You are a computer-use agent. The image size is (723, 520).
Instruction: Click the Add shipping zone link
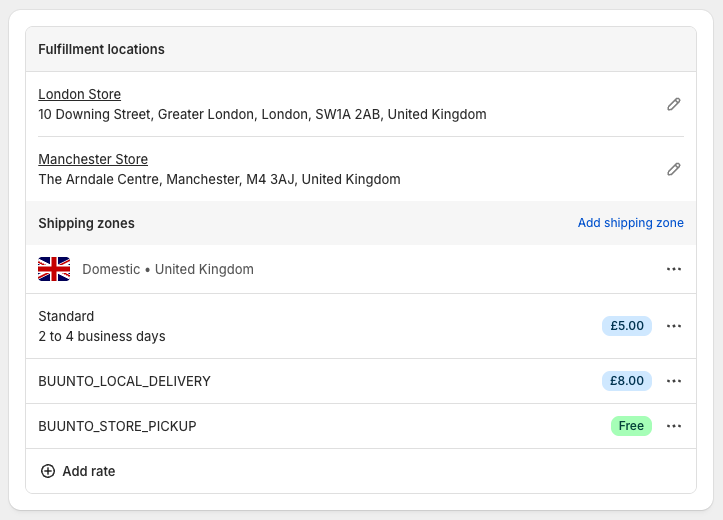630,223
